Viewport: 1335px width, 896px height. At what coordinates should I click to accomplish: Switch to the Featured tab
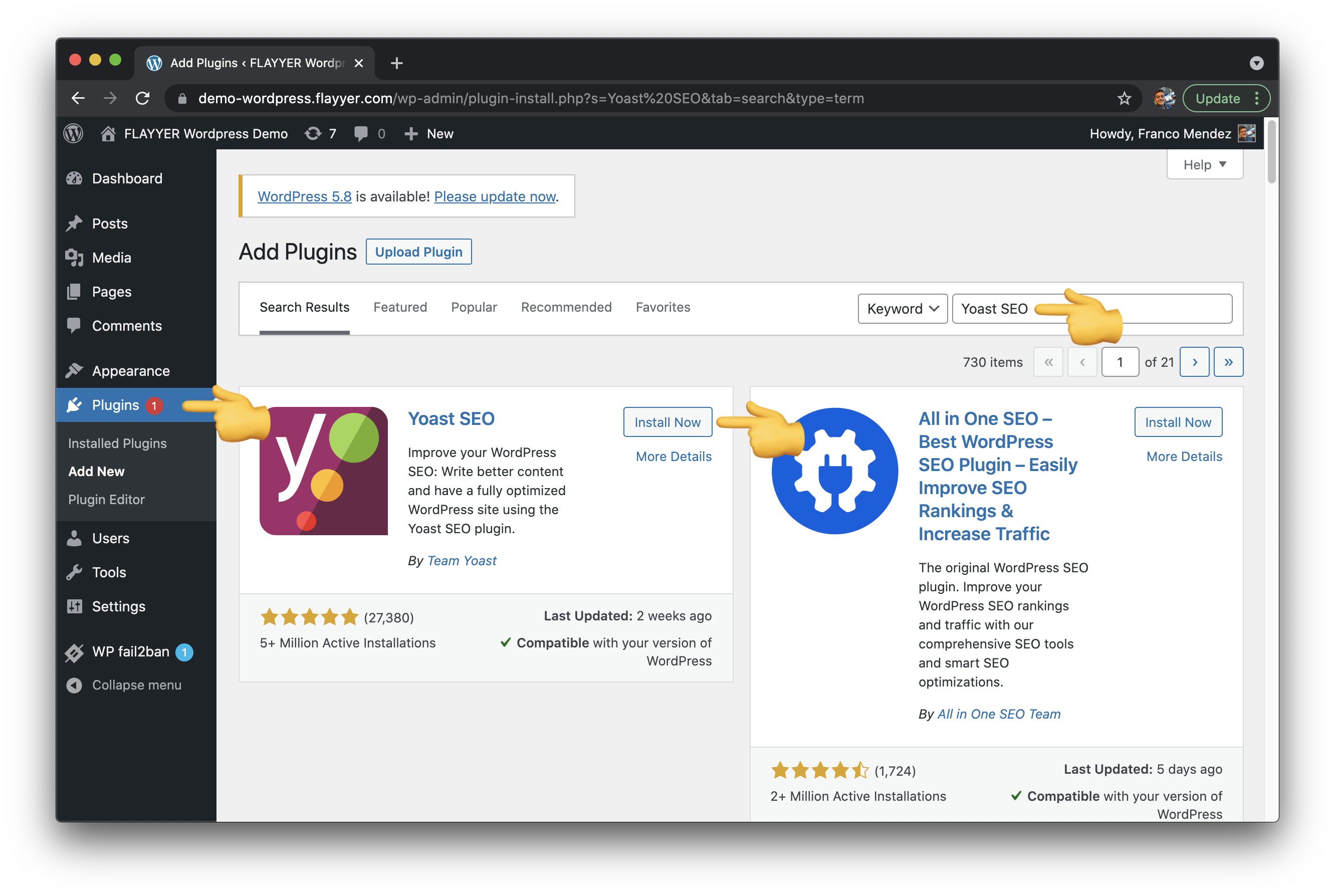tap(400, 307)
